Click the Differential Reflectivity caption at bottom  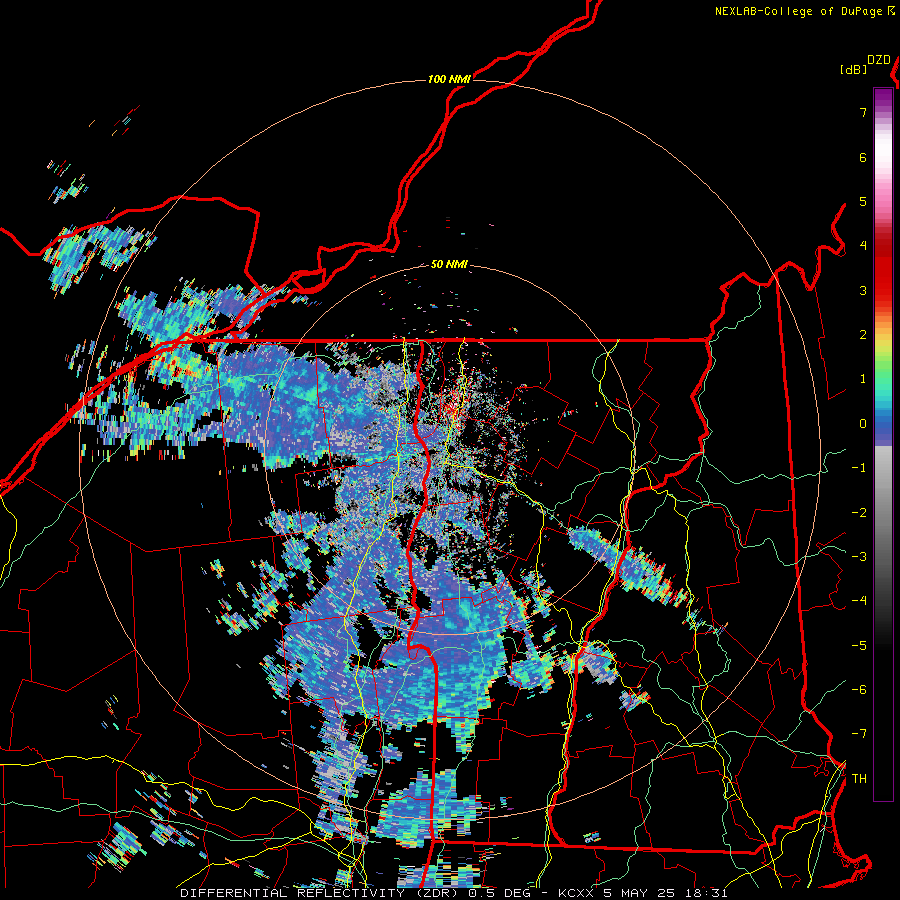(454, 893)
